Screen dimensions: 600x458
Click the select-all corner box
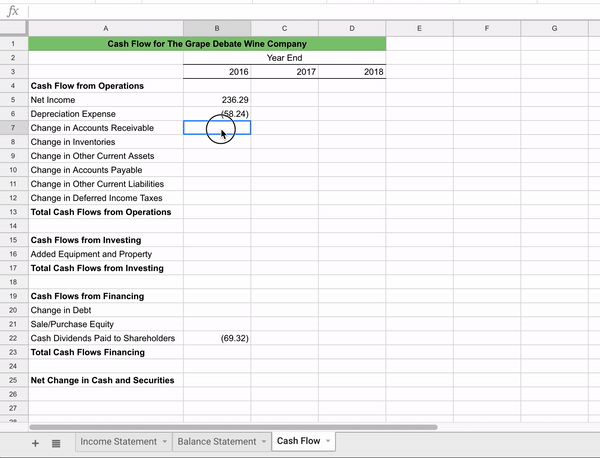tap(14, 28)
